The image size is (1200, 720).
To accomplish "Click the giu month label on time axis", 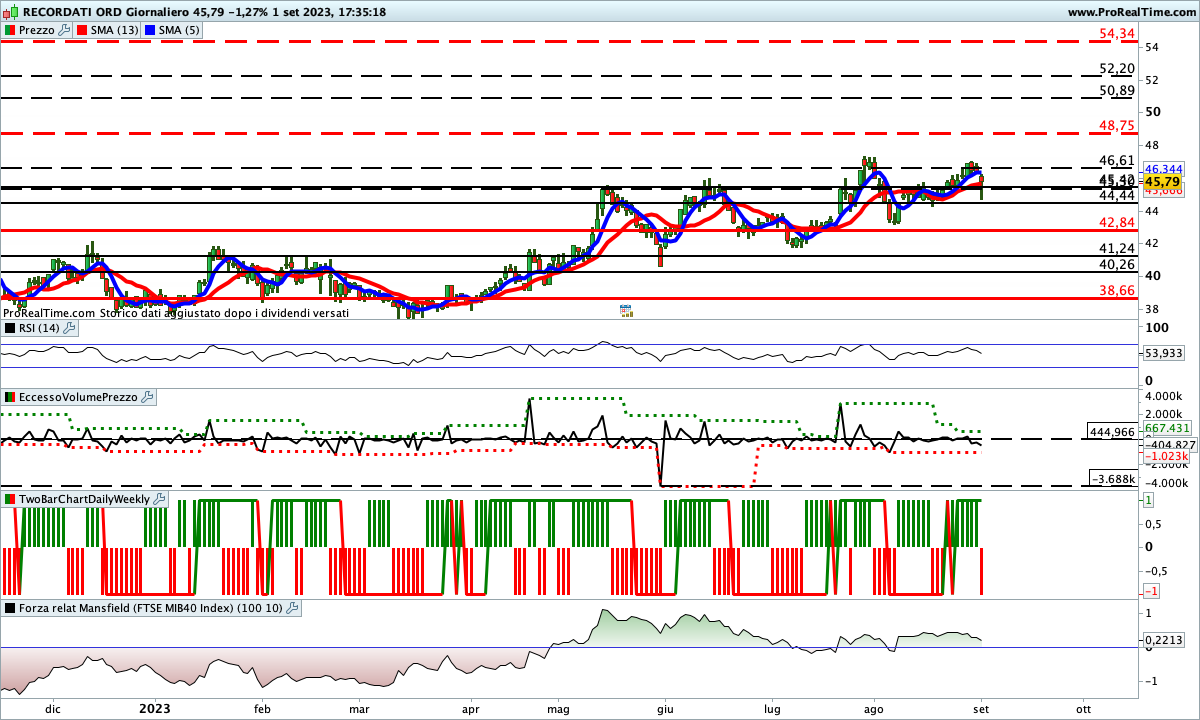I will tap(664, 708).
